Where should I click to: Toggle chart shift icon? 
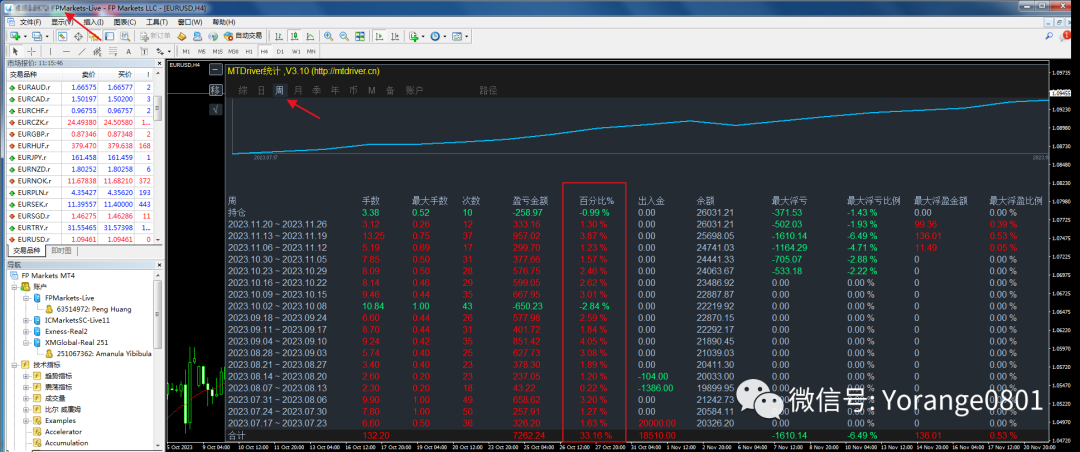395,36
